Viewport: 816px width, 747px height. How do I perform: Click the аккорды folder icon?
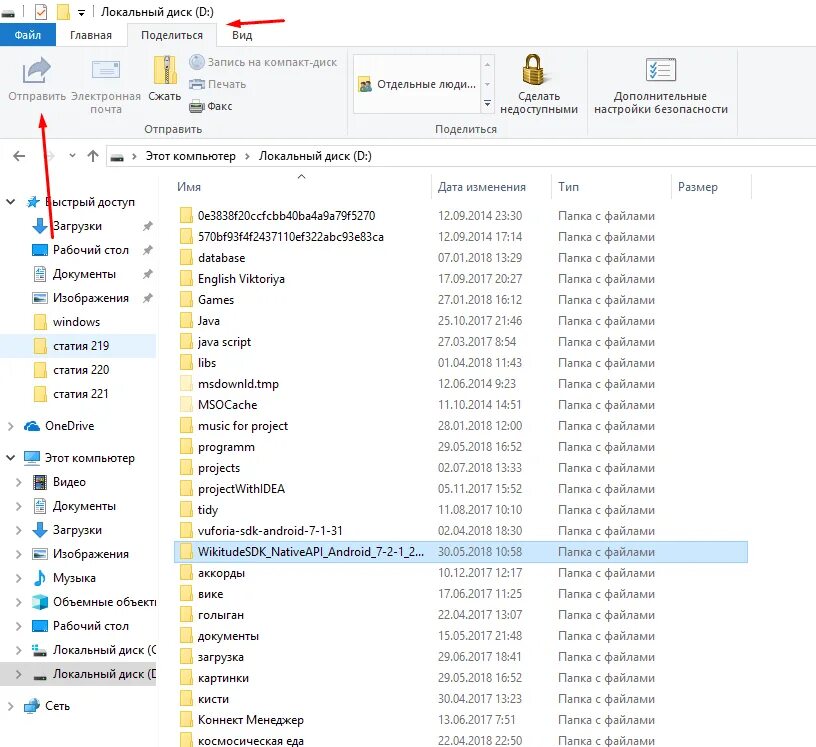(186, 573)
